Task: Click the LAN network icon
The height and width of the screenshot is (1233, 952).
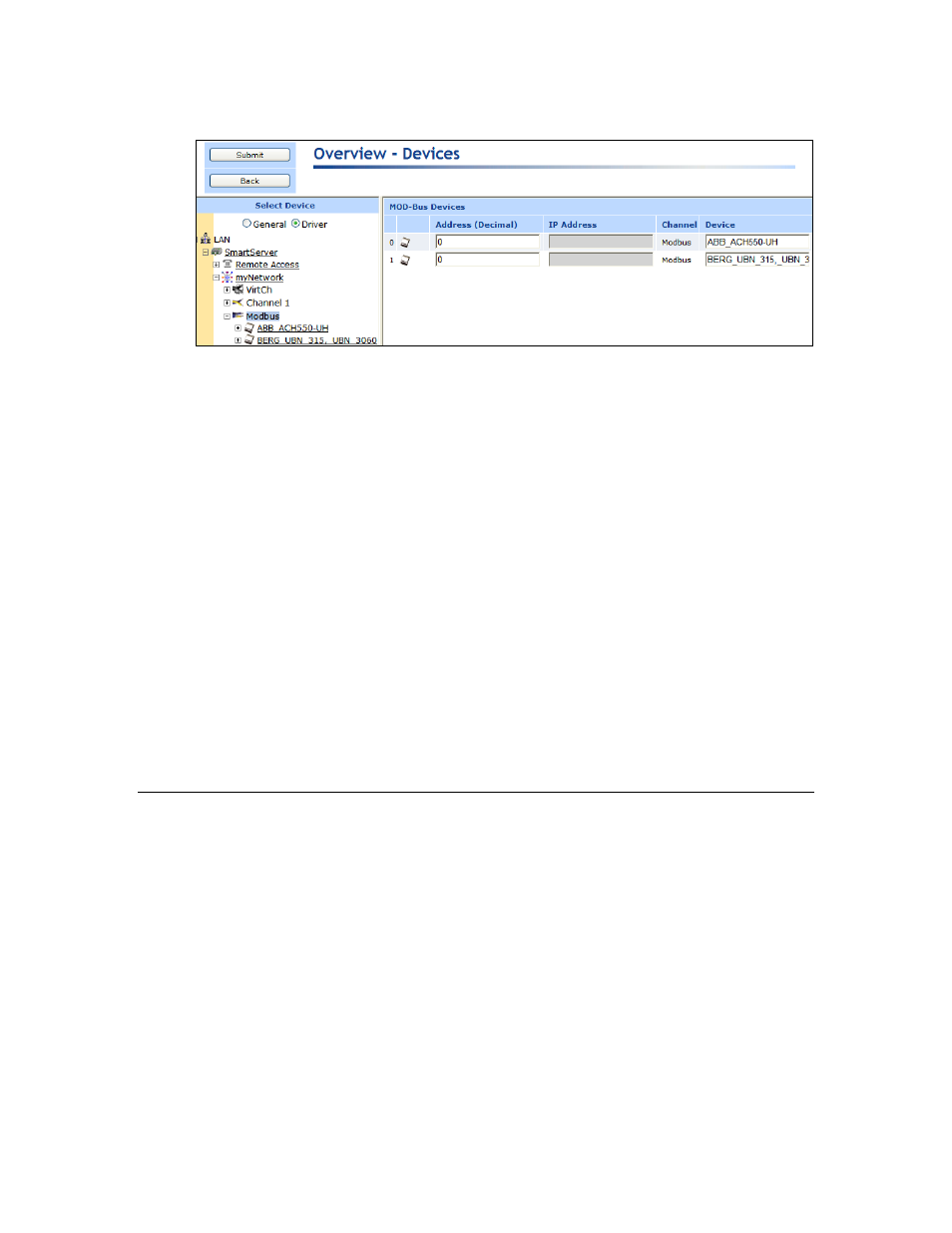Action: [206, 239]
